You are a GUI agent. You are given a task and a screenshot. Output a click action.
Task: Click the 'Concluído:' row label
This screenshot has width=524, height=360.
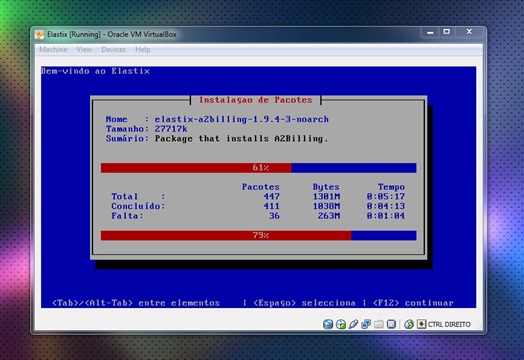click(138, 206)
